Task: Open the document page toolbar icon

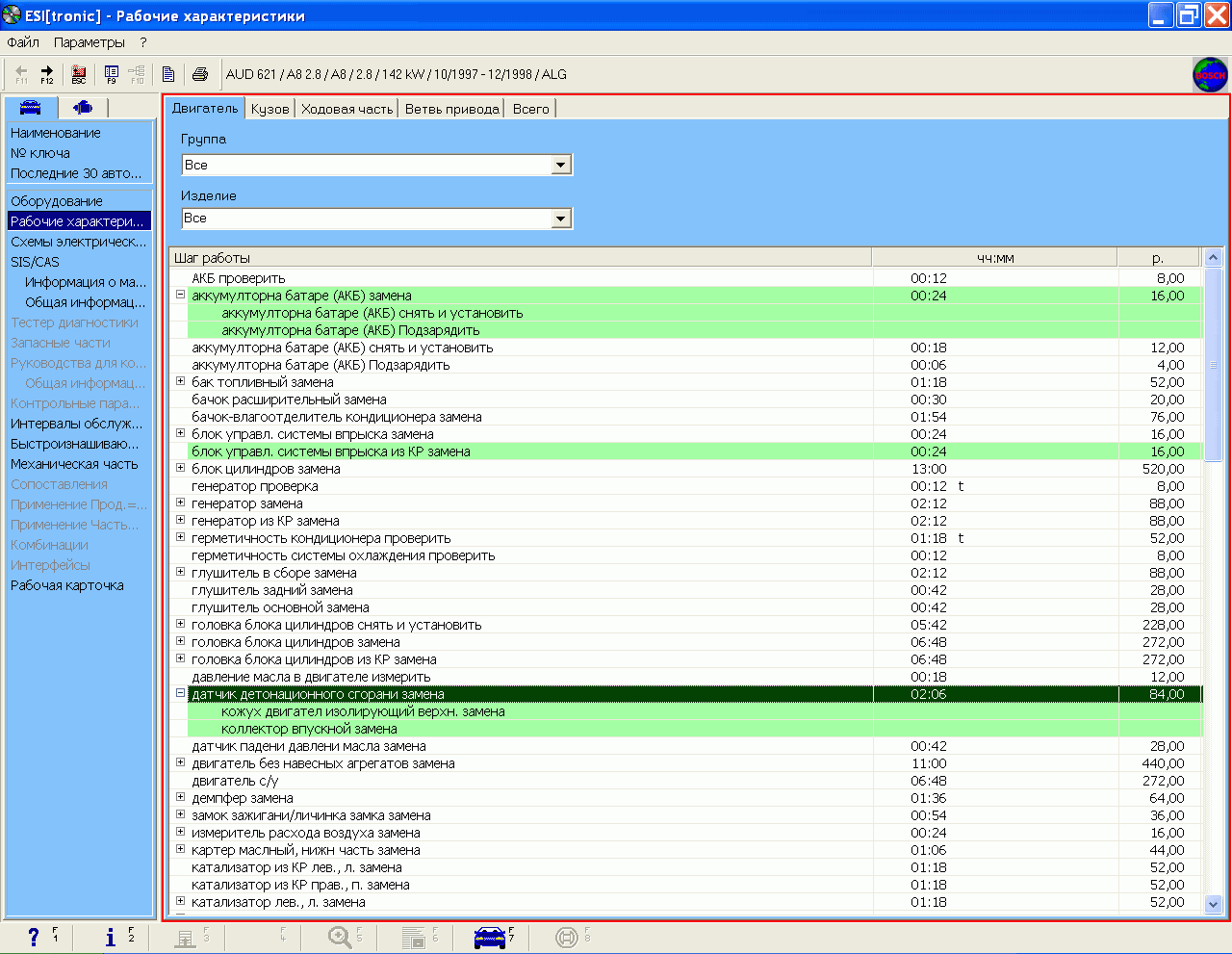Action: 168,74
